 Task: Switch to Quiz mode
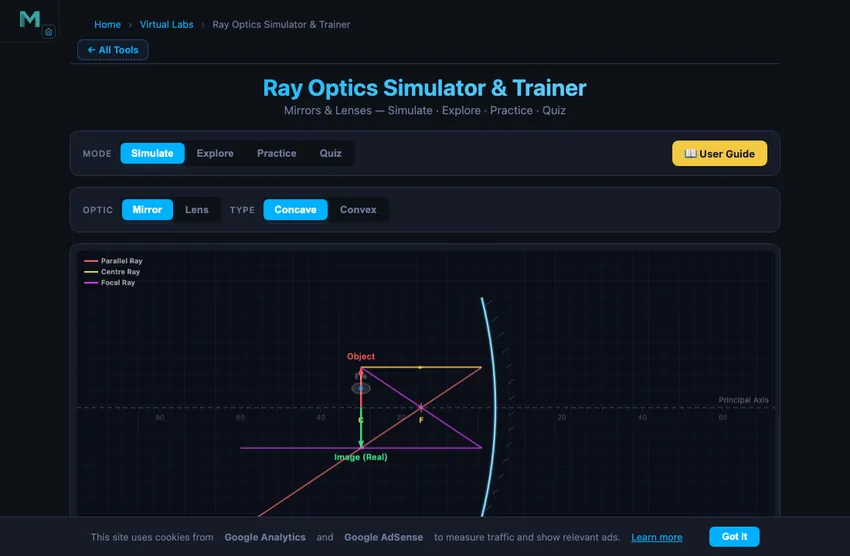331,153
